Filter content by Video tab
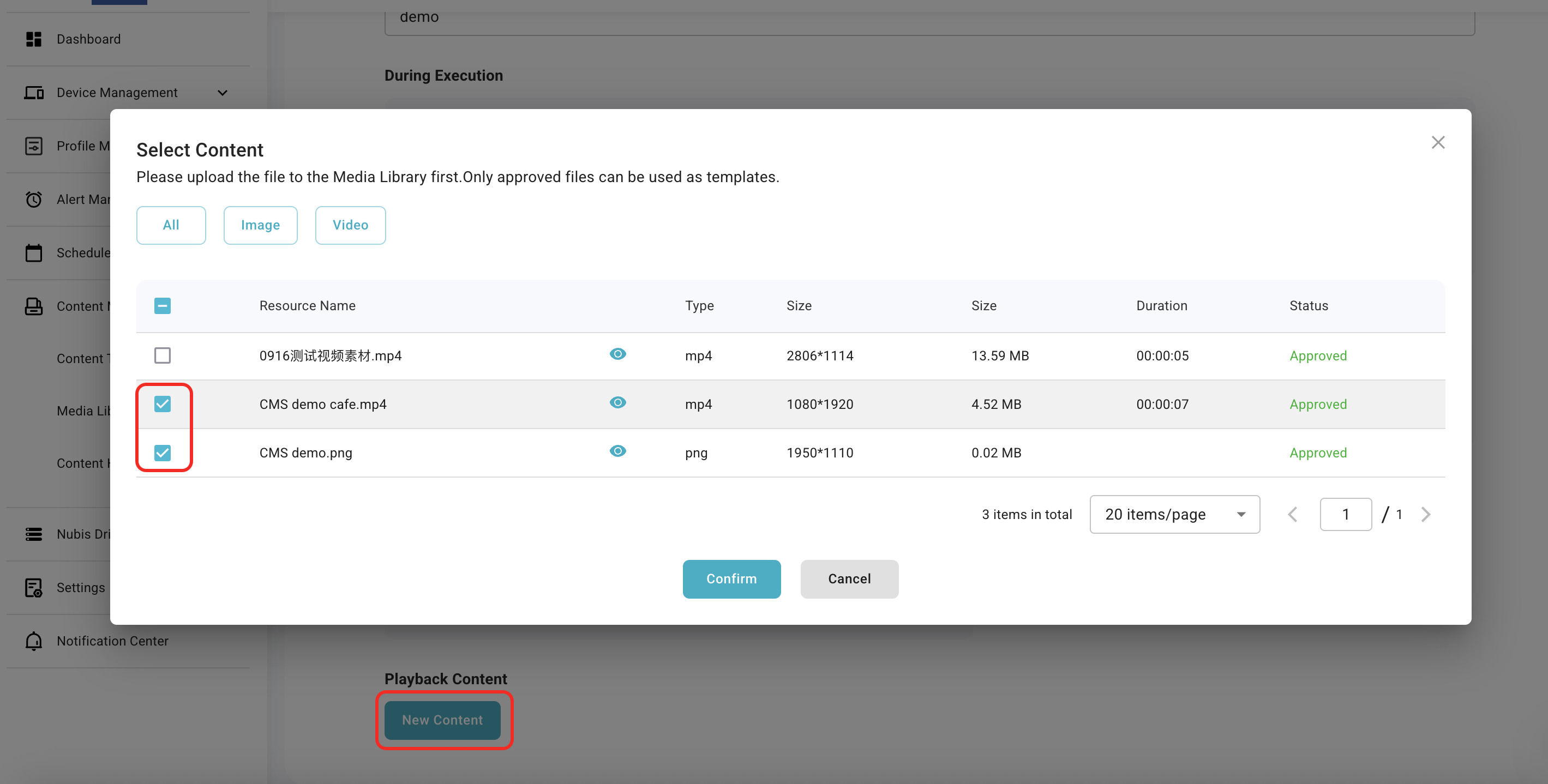1548x784 pixels. click(350, 225)
